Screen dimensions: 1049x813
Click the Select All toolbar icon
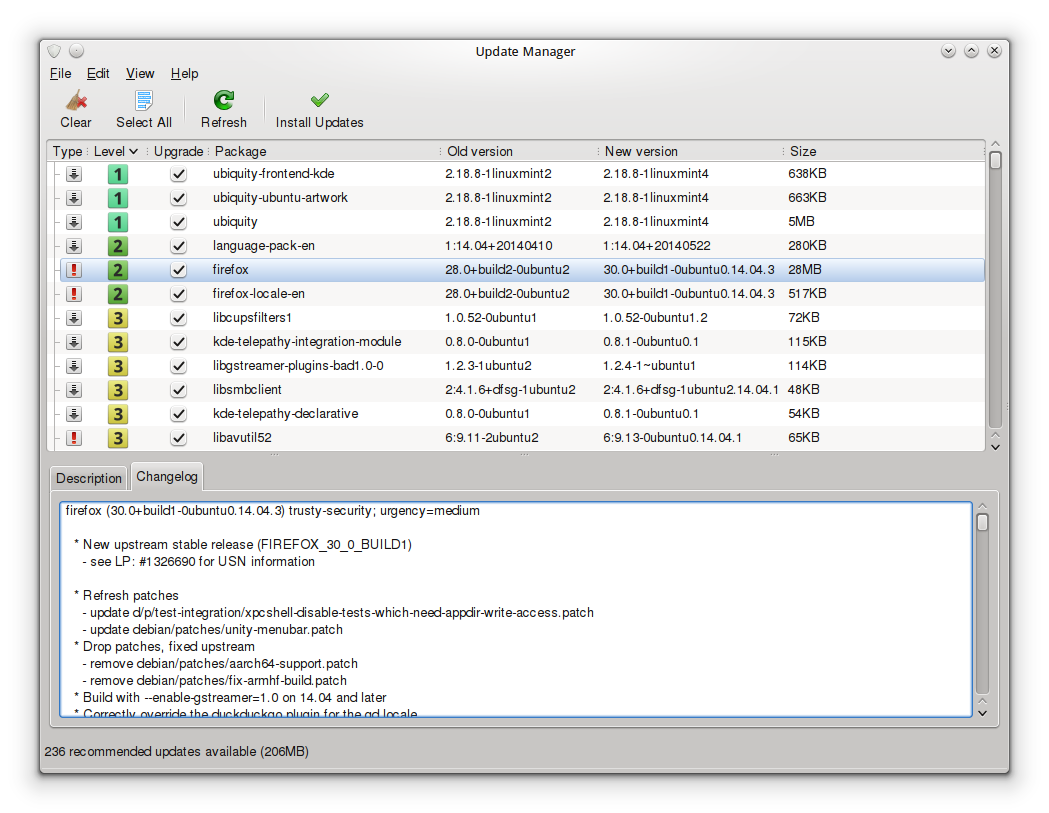click(x=144, y=100)
